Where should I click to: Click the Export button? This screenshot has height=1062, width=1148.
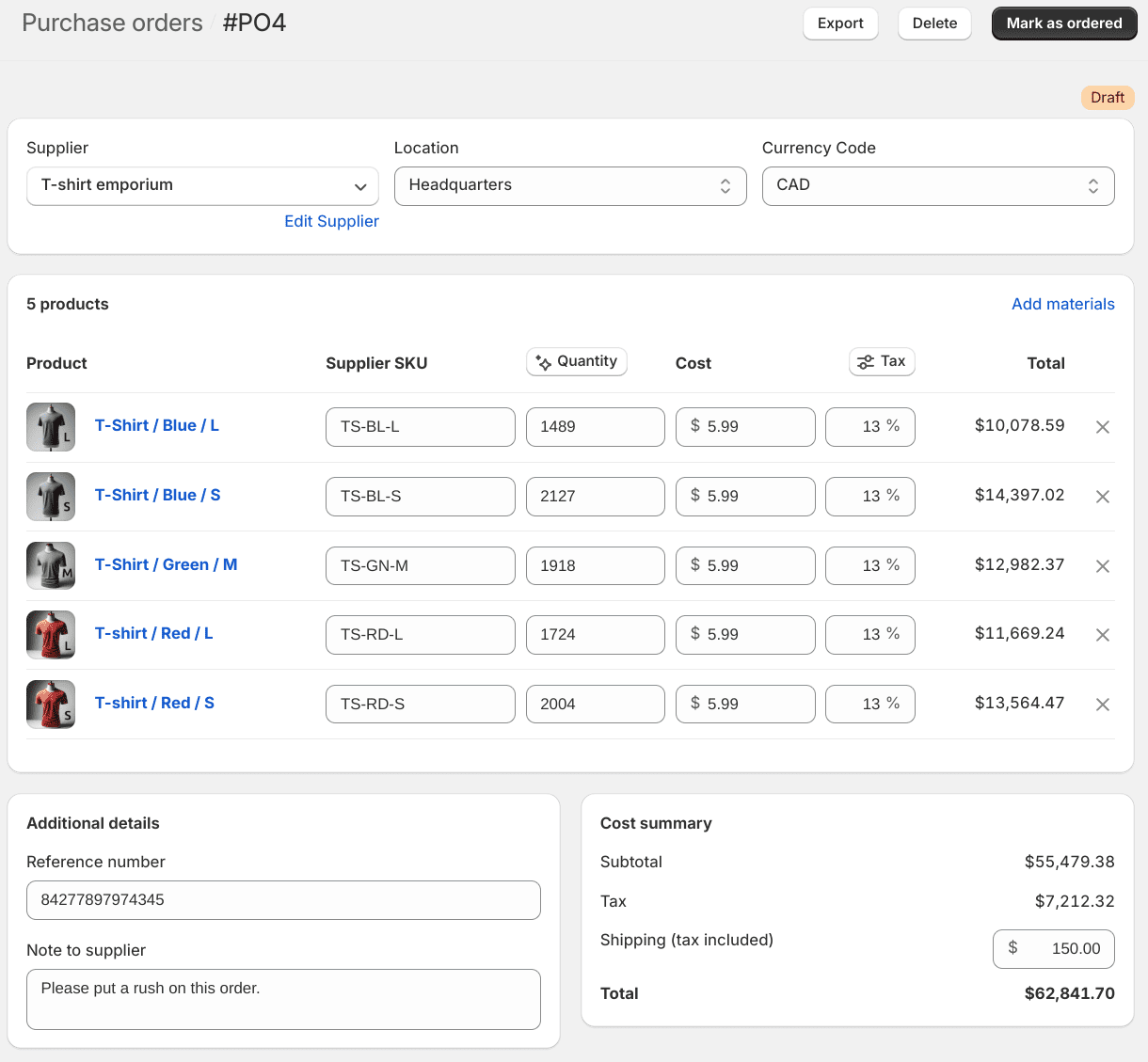(x=840, y=24)
